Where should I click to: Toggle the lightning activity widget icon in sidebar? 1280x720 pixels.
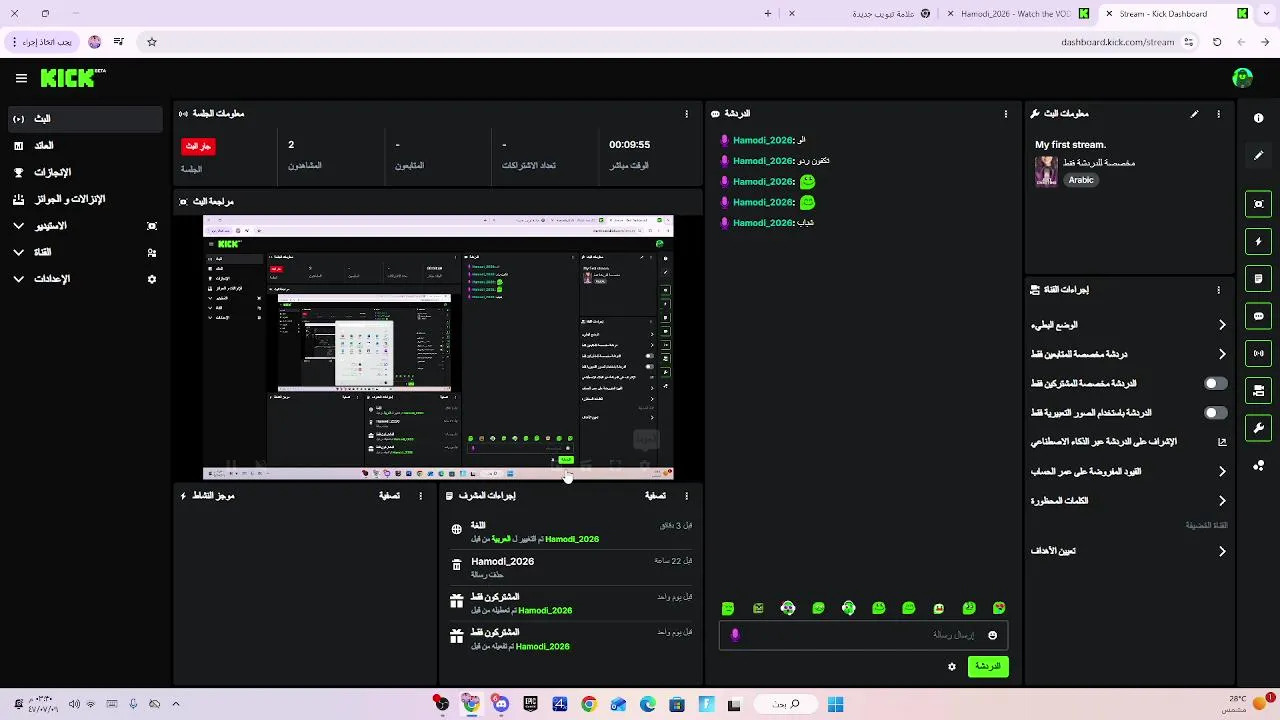[1258, 241]
